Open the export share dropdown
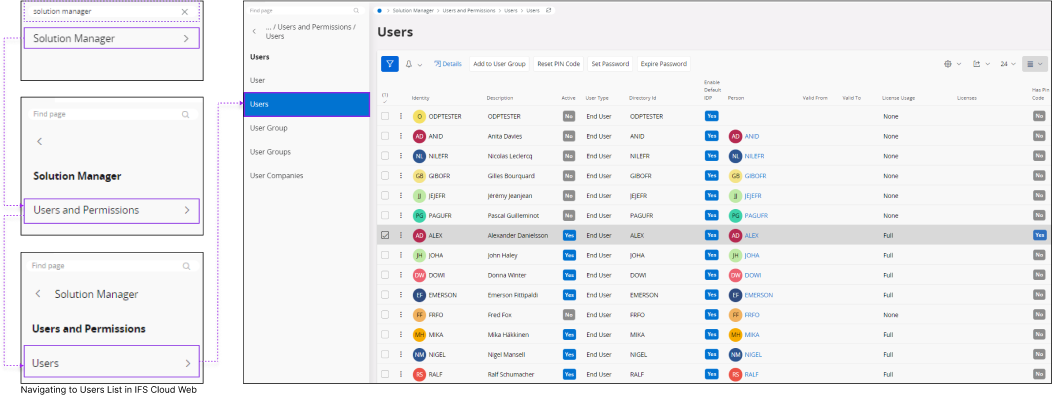The width and height of the screenshot is (1052, 395). 981,64
